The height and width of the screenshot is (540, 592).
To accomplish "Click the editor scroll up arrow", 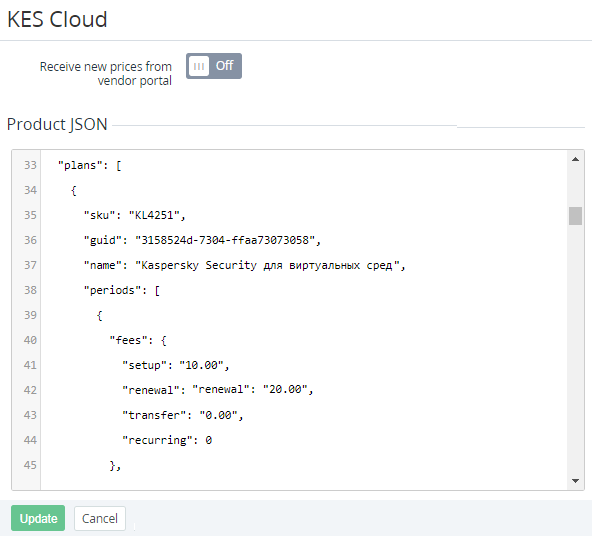I will 575,159.
